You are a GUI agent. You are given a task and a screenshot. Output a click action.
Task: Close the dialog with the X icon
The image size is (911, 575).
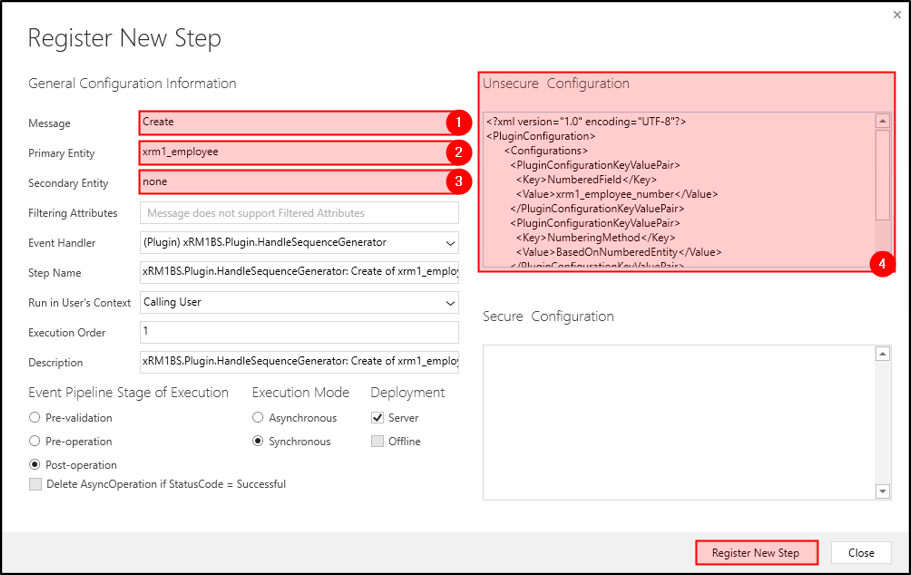click(895, 16)
